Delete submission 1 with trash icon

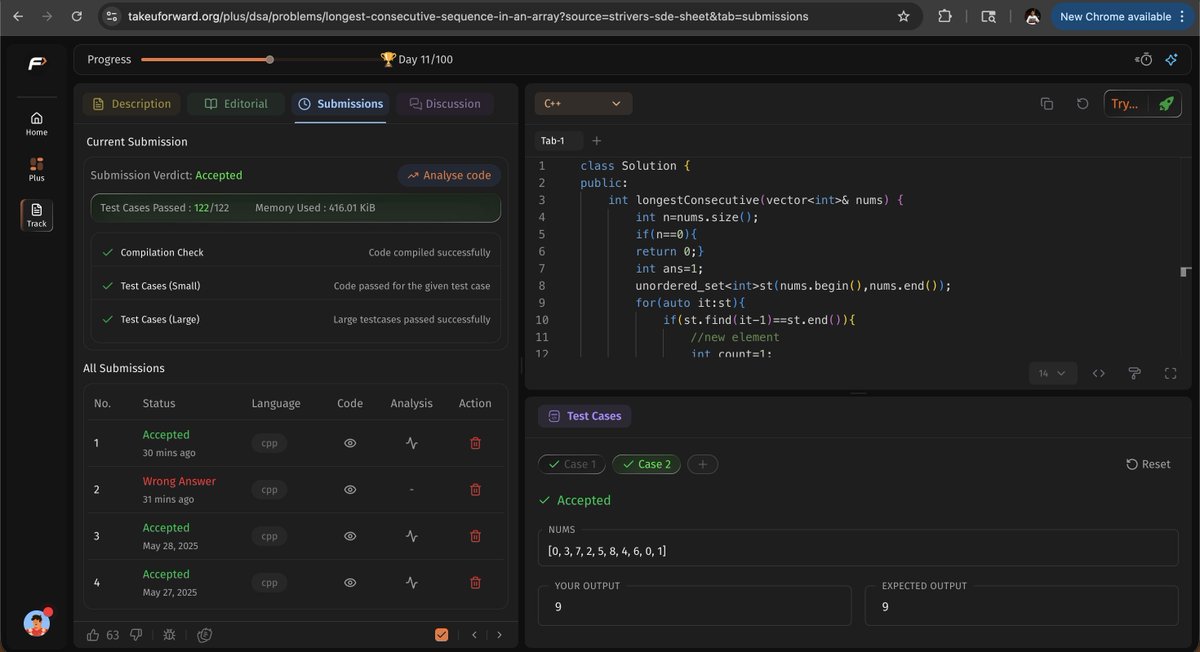click(x=475, y=443)
